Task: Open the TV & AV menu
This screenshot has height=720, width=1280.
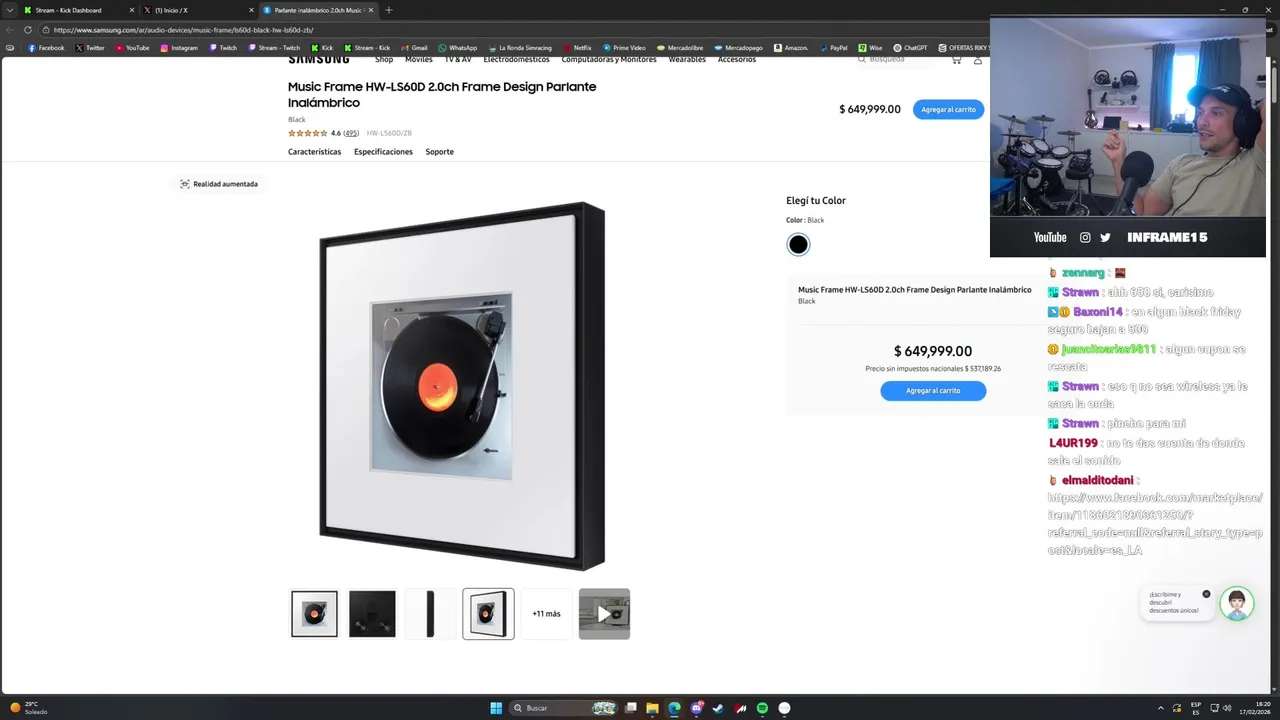Action: [x=457, y=60]
